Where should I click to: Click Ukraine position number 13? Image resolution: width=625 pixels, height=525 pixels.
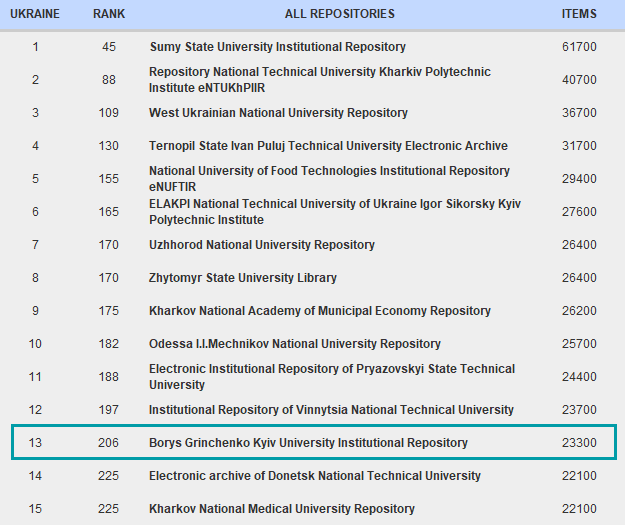click(x=35, y=443)
